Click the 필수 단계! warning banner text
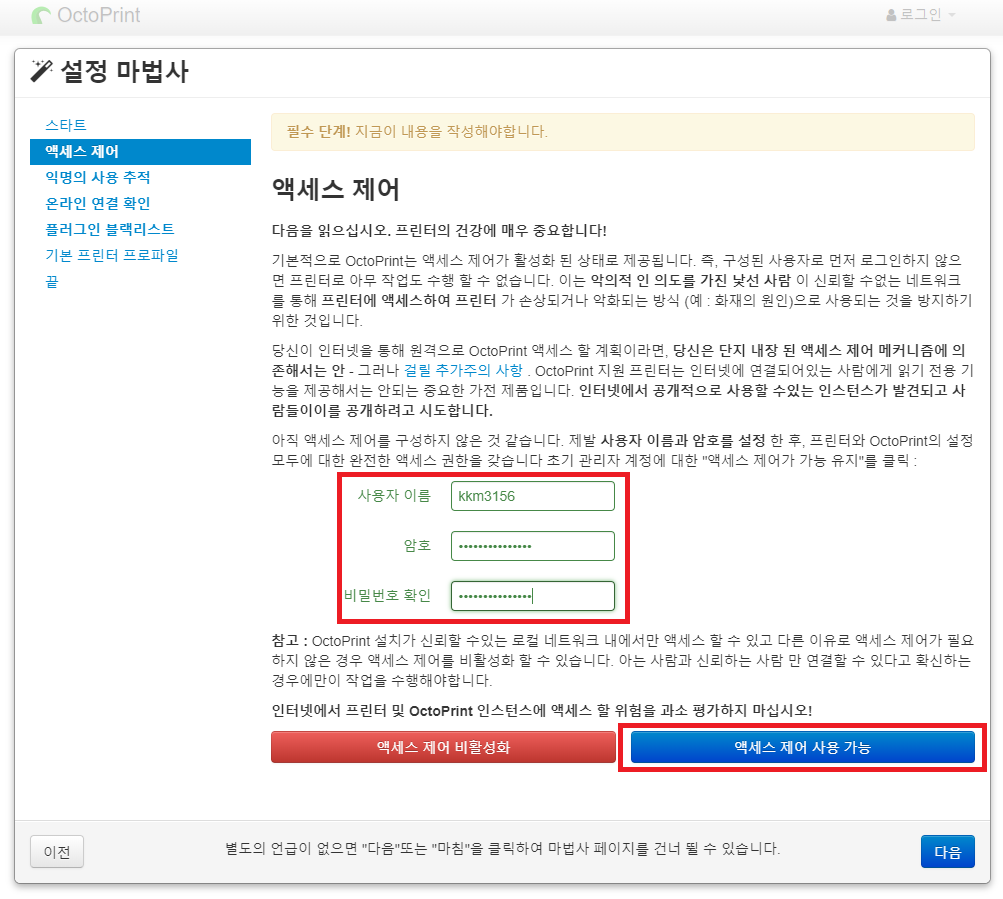 [417, 132]
